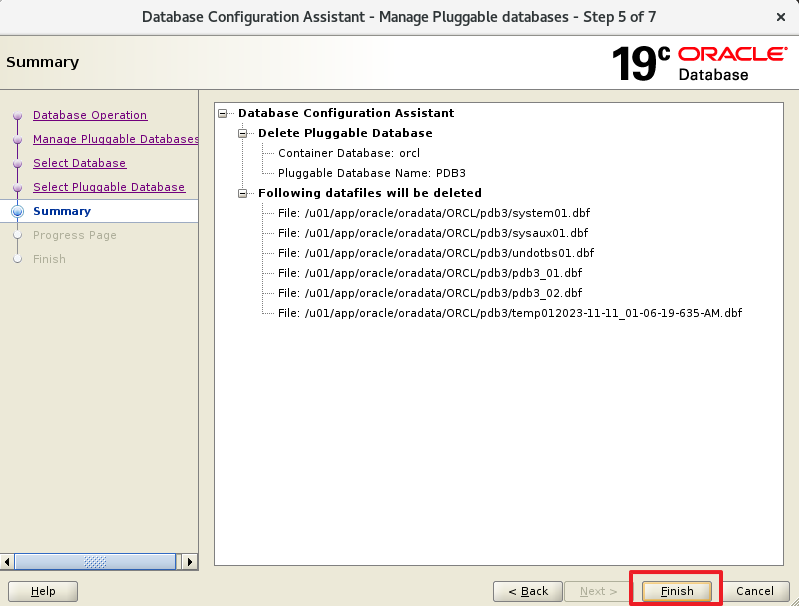Viewport: 799px width, 606px height.
Task: Collapse the Delete Pluggable Database node
Action: tap(243, 134)
